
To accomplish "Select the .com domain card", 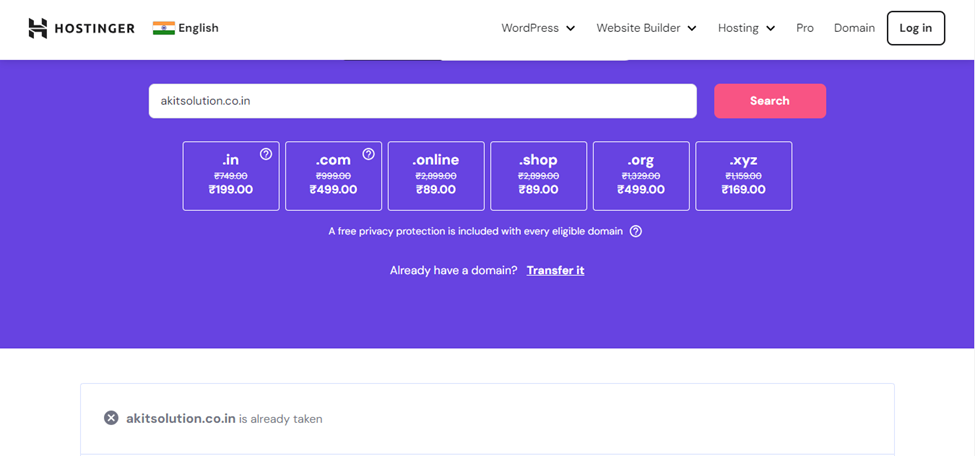I will click(x=333, y=176).
